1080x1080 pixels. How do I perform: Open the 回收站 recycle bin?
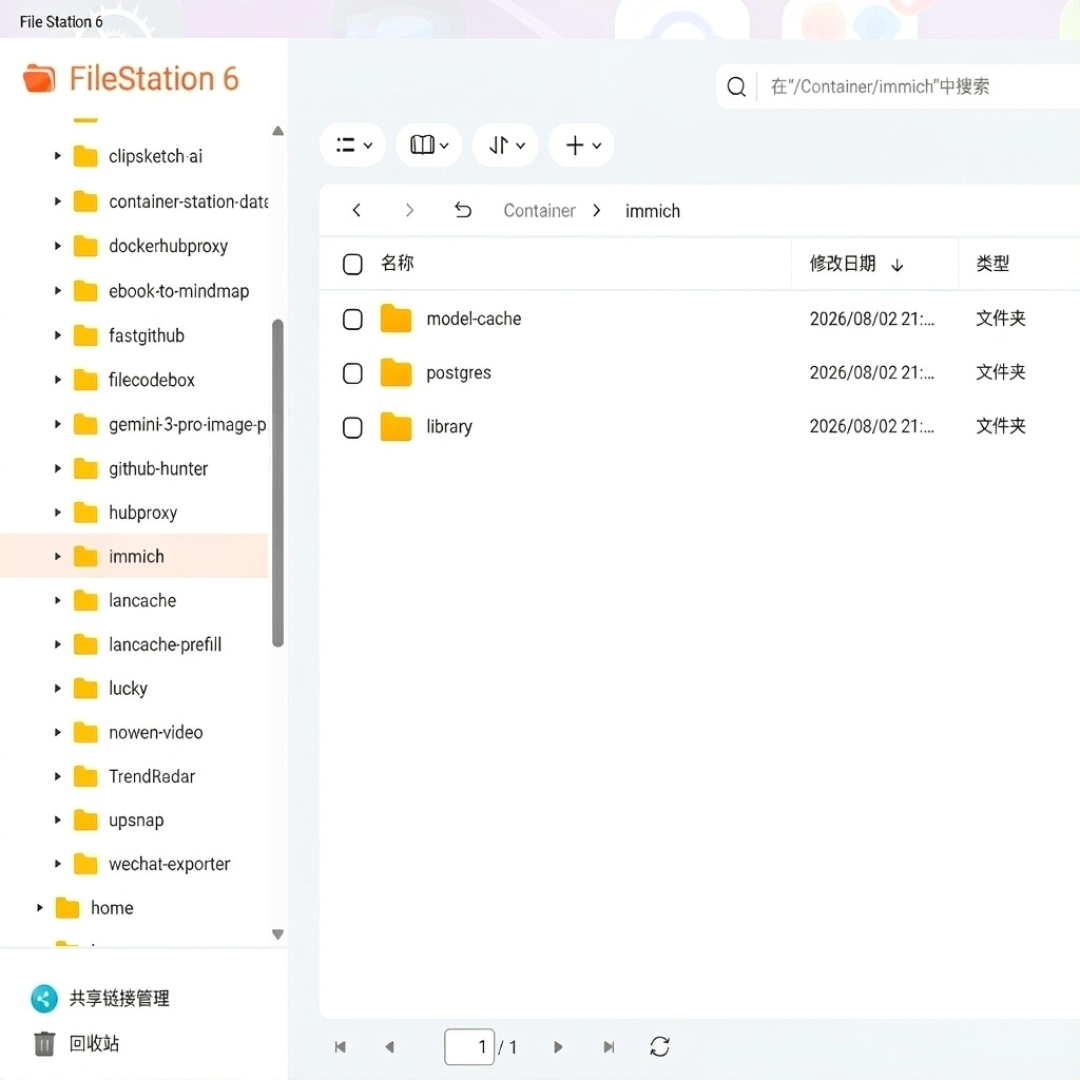94,1043
